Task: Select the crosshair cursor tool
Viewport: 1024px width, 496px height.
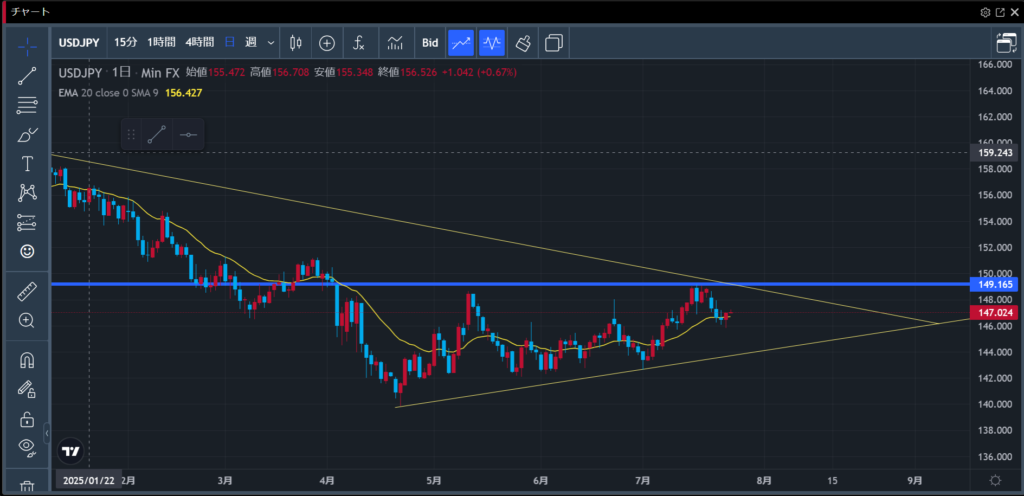Action: [27, 46]
